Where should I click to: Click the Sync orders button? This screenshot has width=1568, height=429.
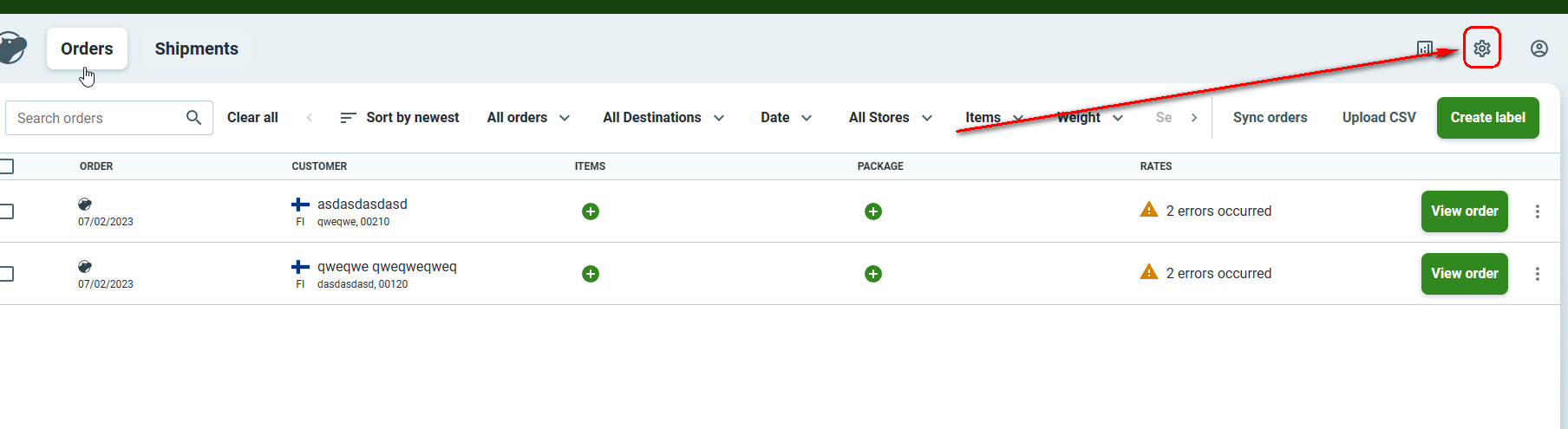pos(1270,118)
